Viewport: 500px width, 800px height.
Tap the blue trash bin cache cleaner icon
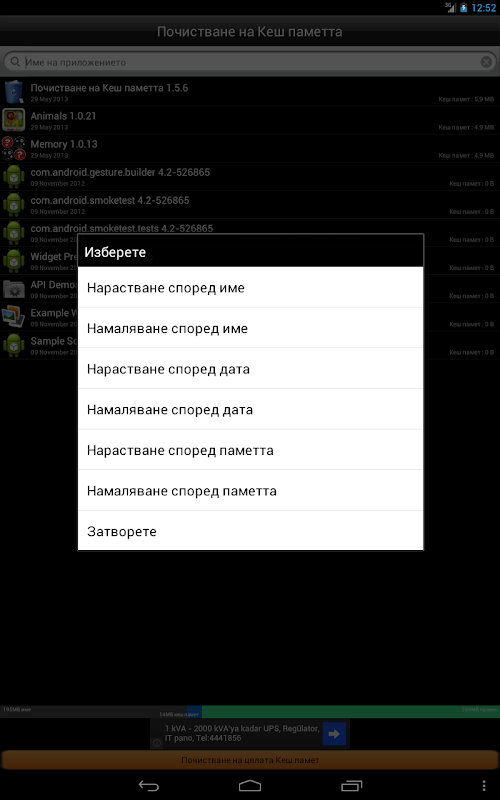(x=14, y=92)
